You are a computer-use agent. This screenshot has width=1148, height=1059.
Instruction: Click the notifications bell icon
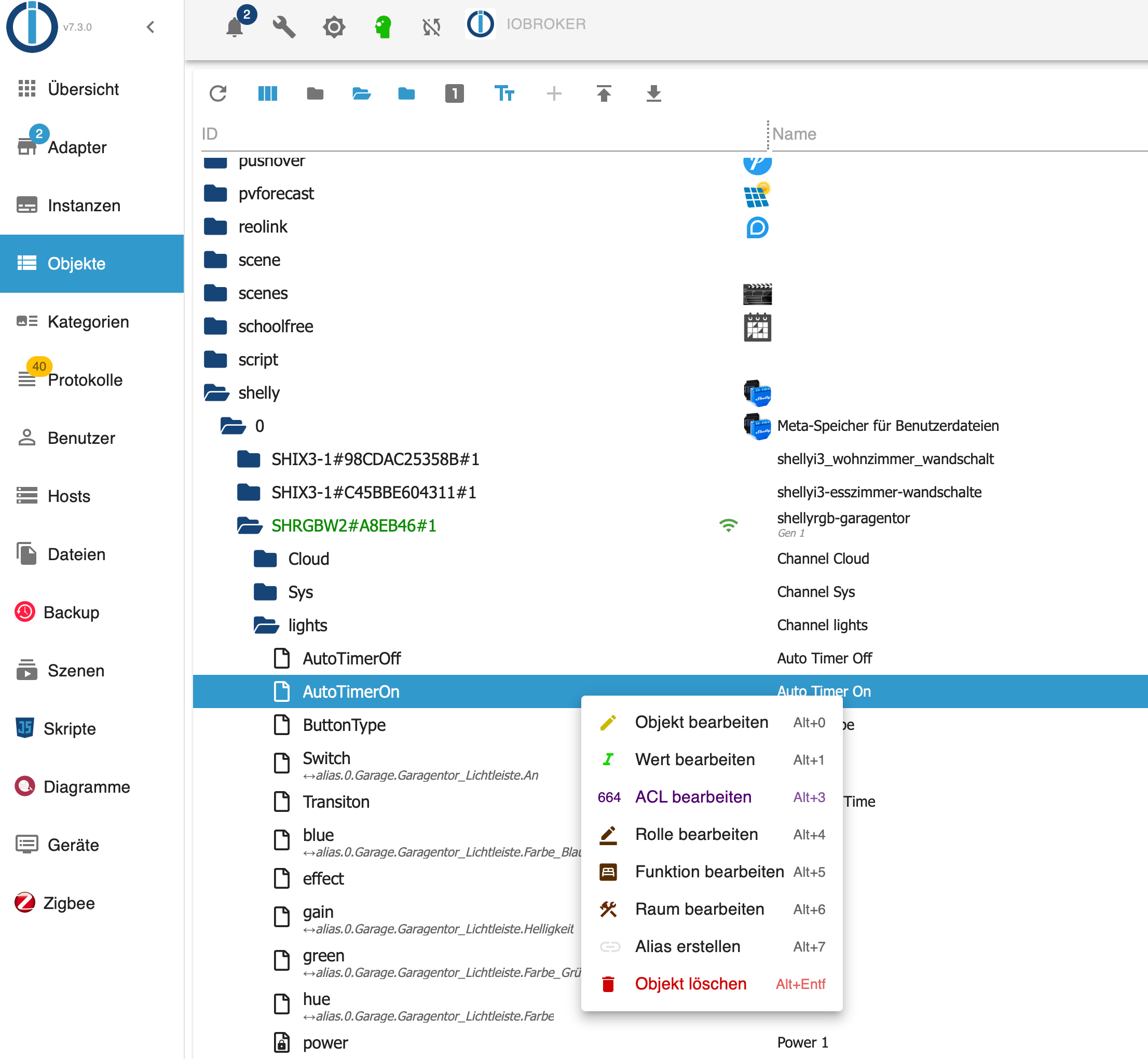pyautogui.click(x=234, y=26)
